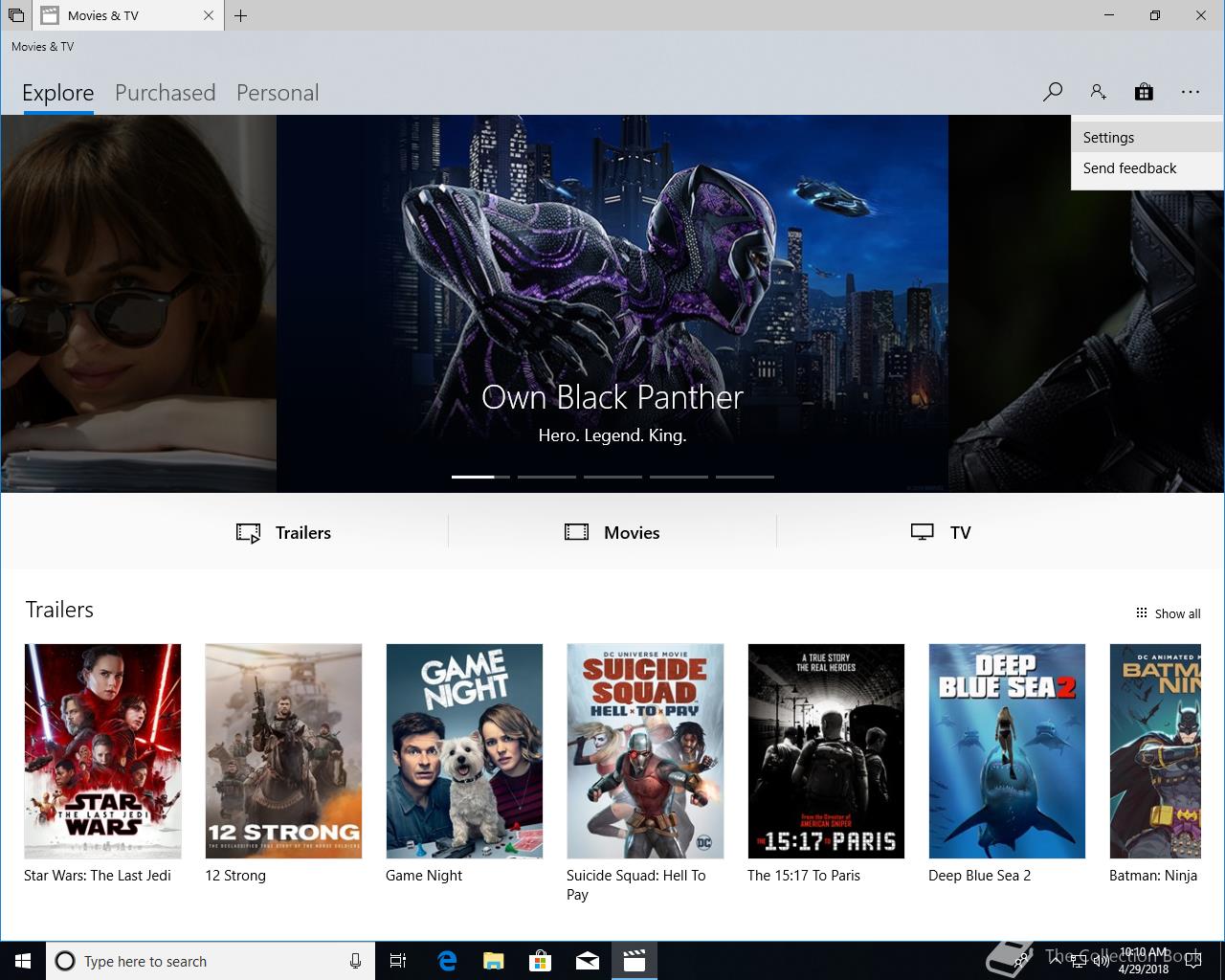Open the Windows Start menu
Image resolution: width=1225 pixels, height=980 pixels.
(22, 961)
